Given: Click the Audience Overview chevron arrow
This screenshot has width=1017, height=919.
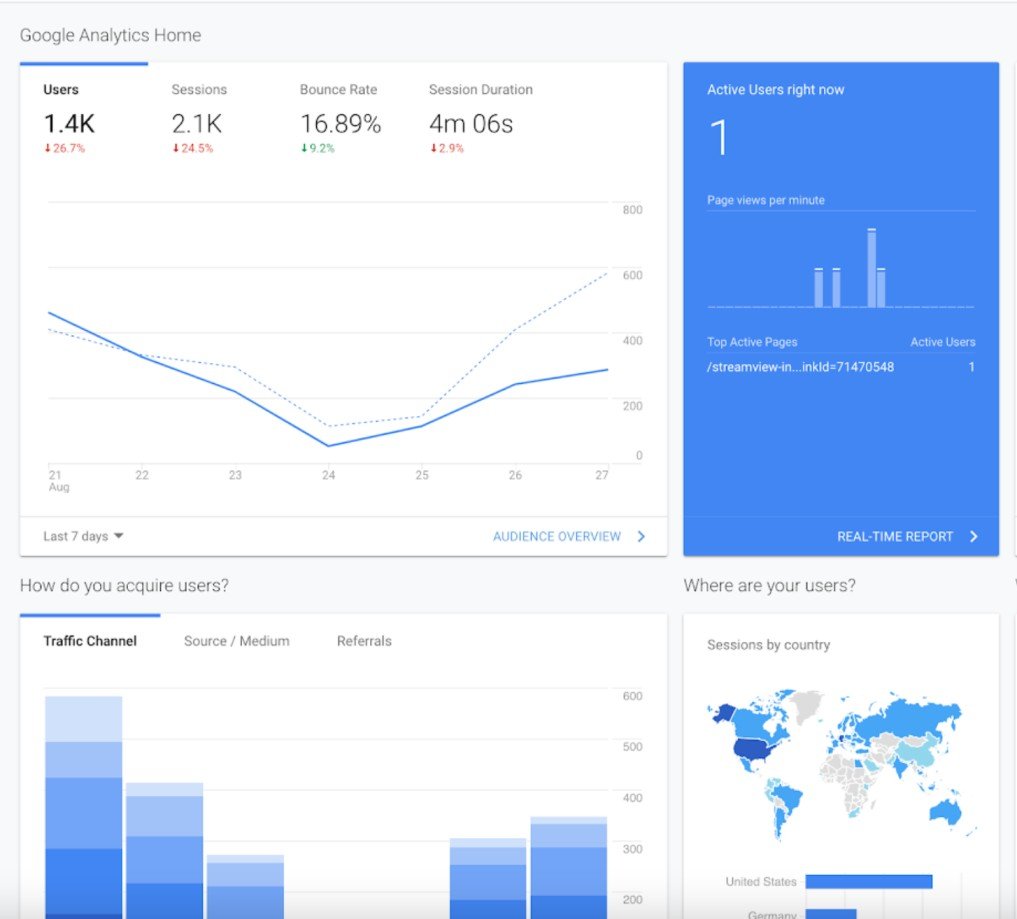Looking at the screenshot, I should (x=641, y=536).
